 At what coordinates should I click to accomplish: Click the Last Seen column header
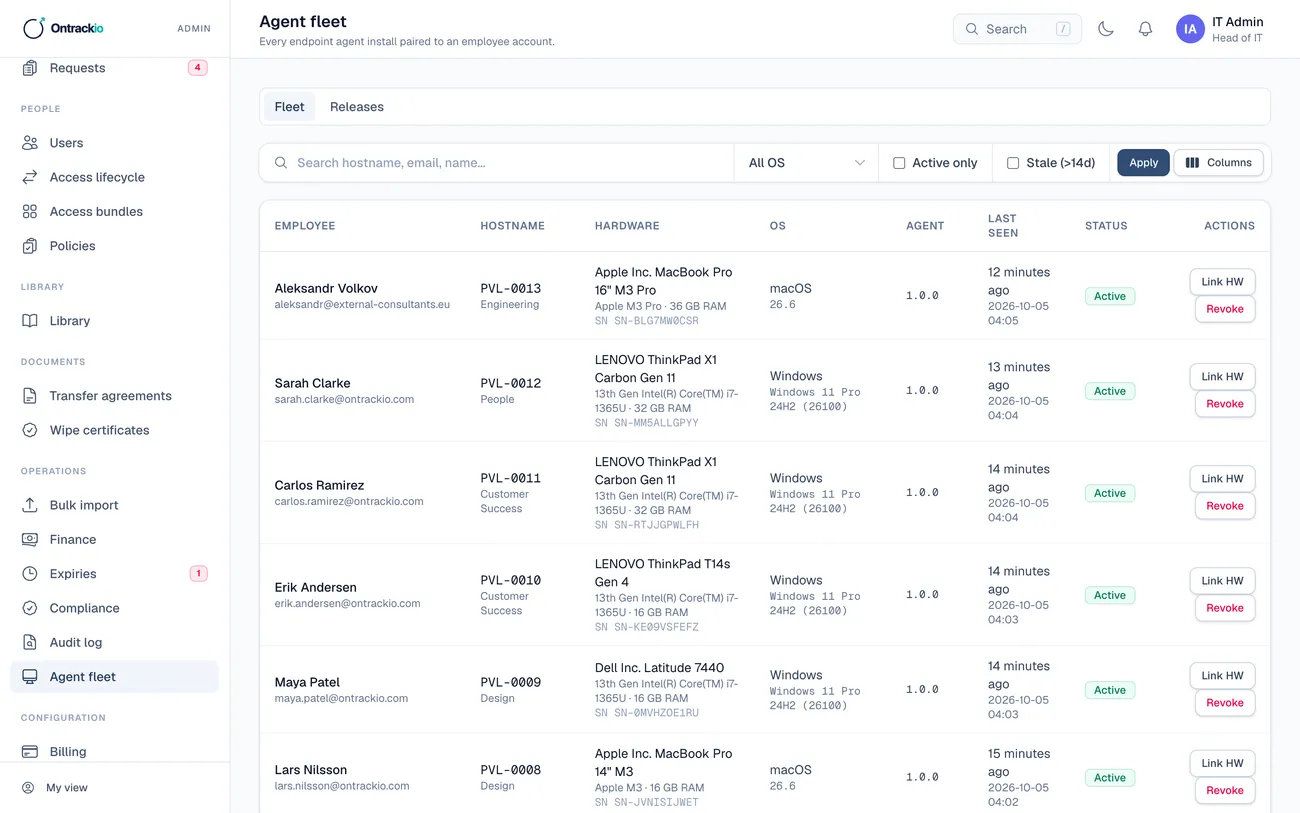pyautogui.click(x=1003, y=226)
